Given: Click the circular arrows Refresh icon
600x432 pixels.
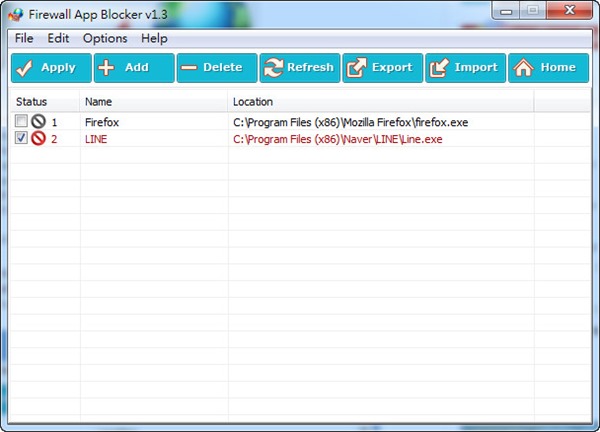Looking at the screenshot, I should click(x=274, y=68).
